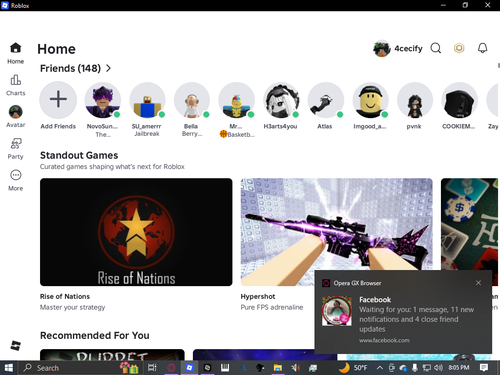Screen dimensions: 500x375
Task: Open the Party sidebar icon
Action: tap(16, 143)
